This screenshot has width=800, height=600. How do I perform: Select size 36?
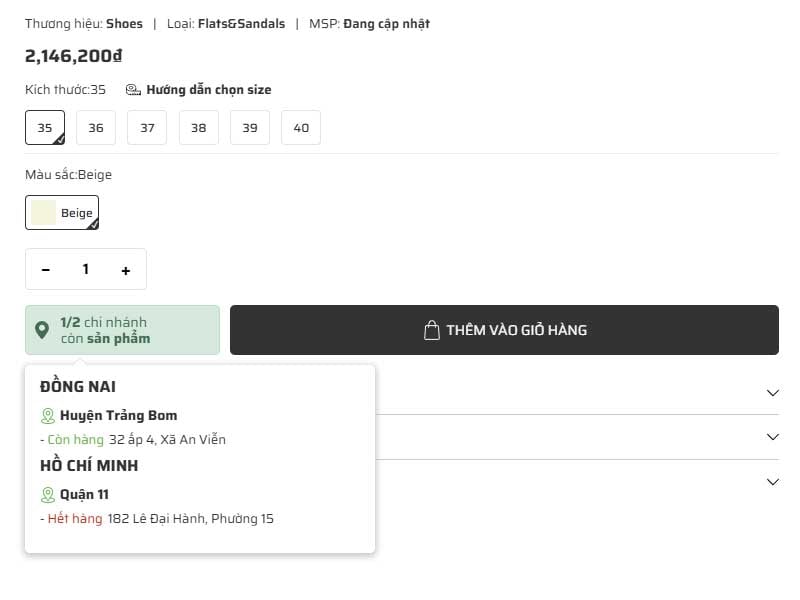(96, 128)
